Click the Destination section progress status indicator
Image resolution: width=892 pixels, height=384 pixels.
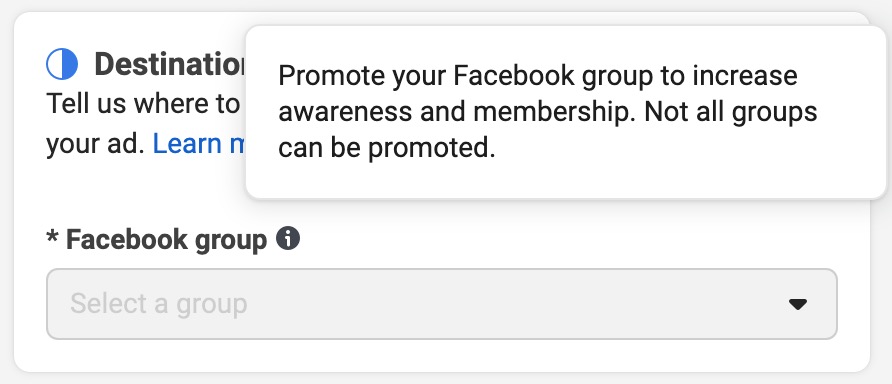pyautogui.click(x=61, y=64)
